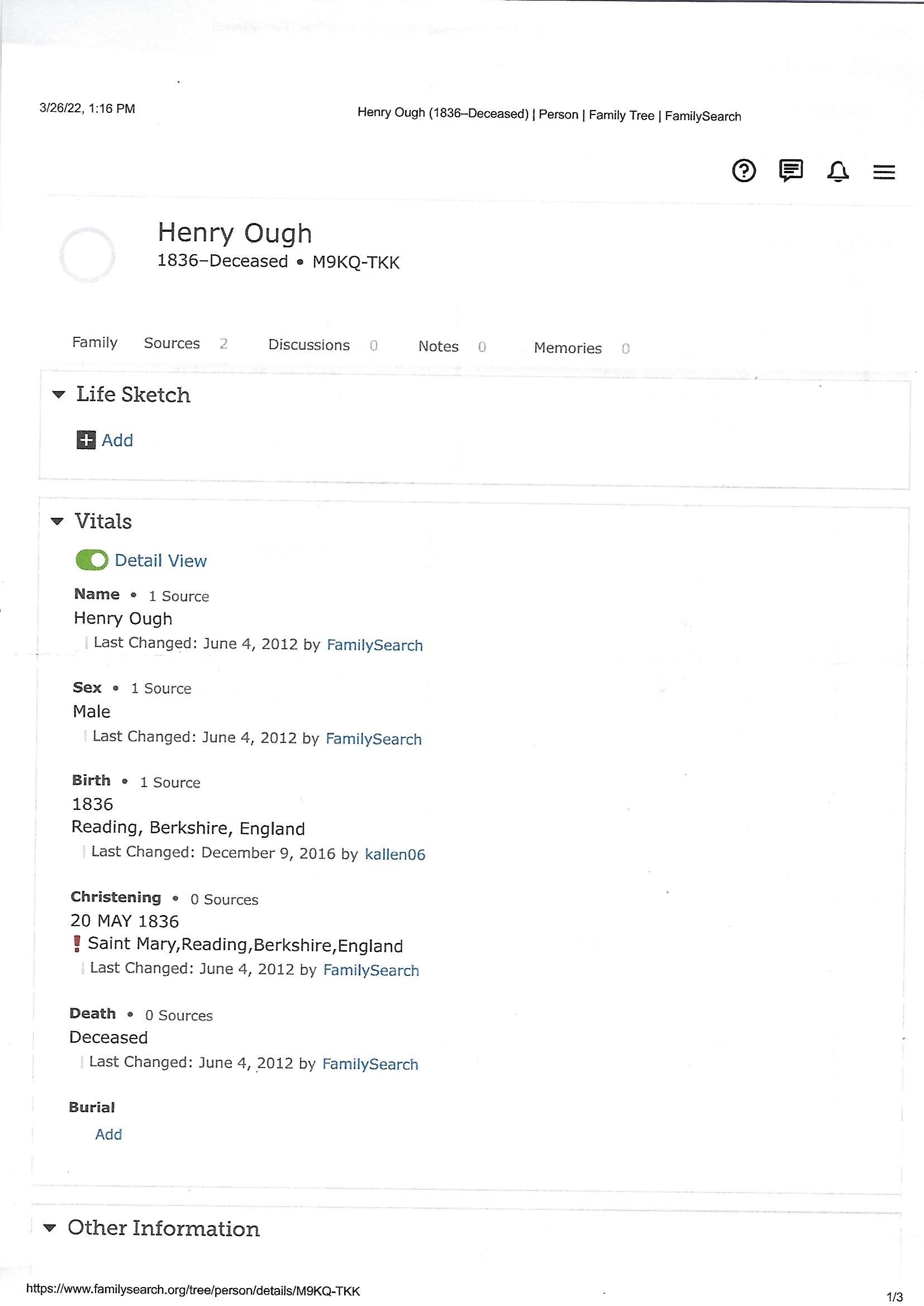Click the page number '1/3'
The width and height of the screenshot is (924, 1306).
coord(895,1297)
